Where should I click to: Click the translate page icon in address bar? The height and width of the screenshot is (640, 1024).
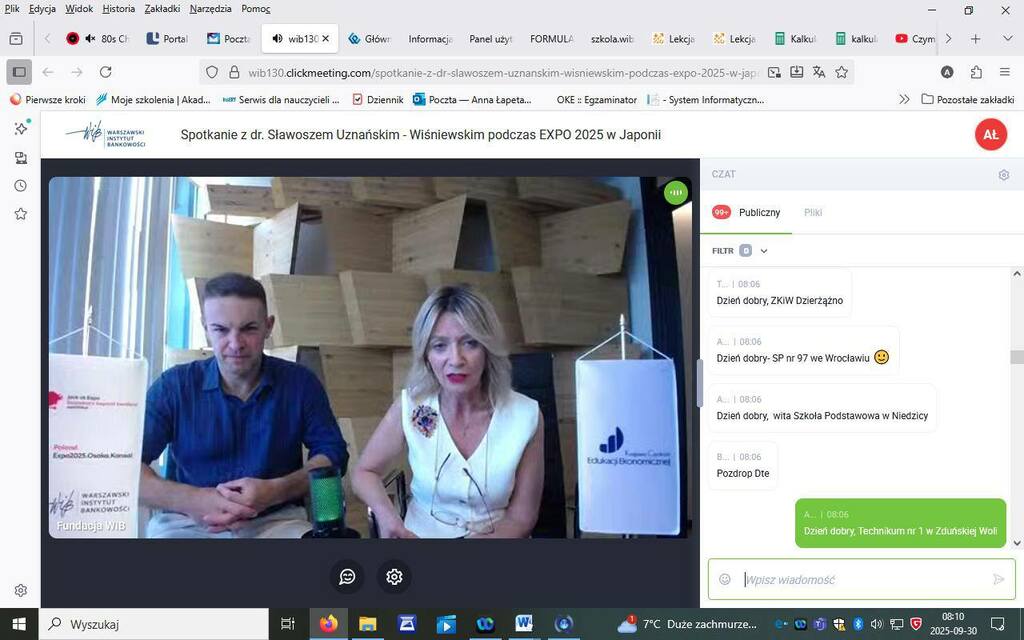pos(819,72)
